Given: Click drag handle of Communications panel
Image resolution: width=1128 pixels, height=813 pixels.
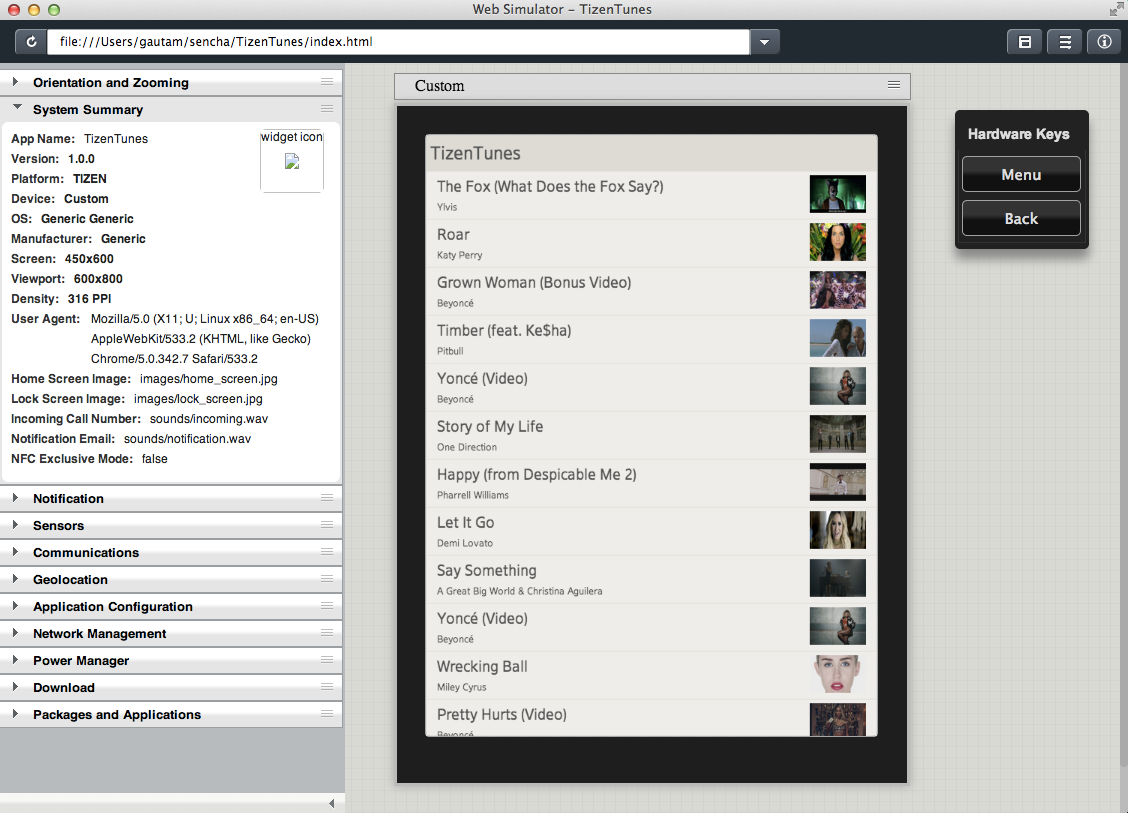Looking at the screenshot, I should tap(327, 551).
